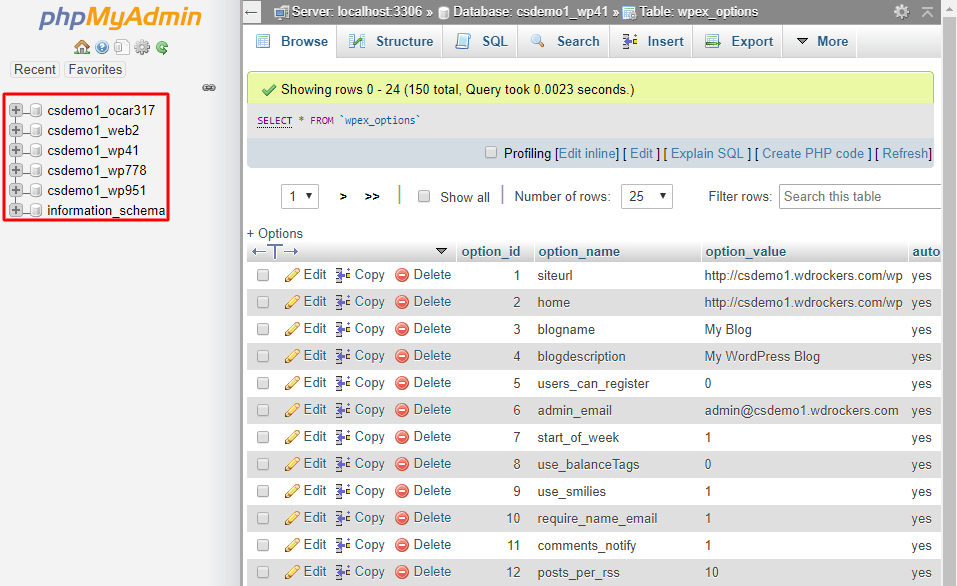The image size is (957, 586).
Task: Open the documentation help icon in the sidebar
Action: click(x=102, y=47)
